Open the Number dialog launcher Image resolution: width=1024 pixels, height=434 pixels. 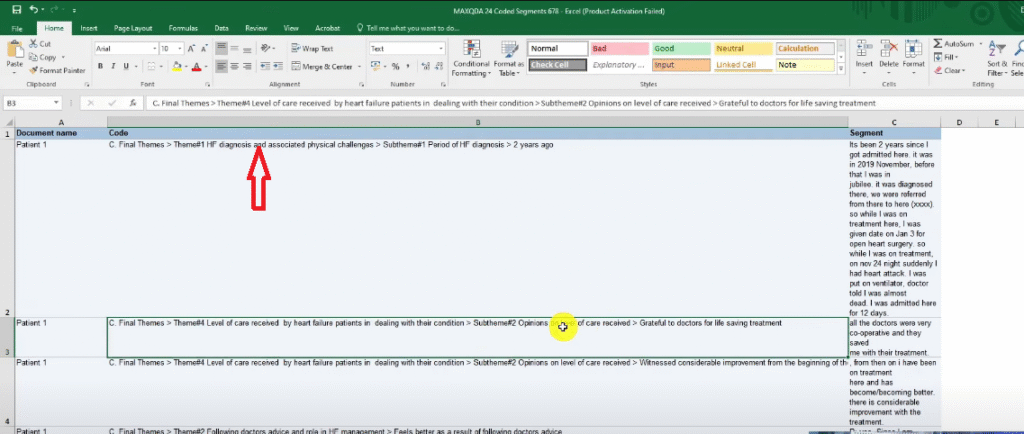(443, 85)
